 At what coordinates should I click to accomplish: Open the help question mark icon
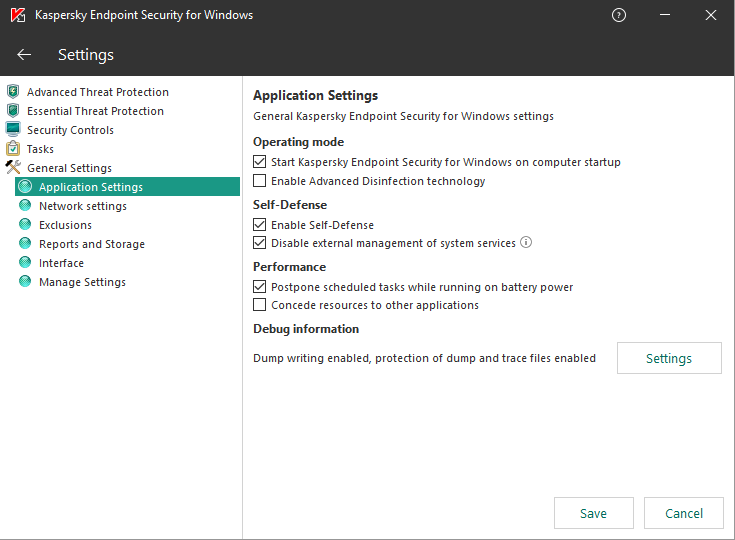(x=619, y=15)
